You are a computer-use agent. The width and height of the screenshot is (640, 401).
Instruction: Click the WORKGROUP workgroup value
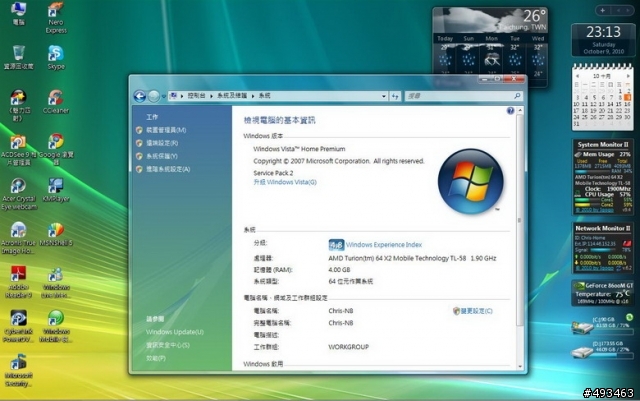(x=349, y=347)
